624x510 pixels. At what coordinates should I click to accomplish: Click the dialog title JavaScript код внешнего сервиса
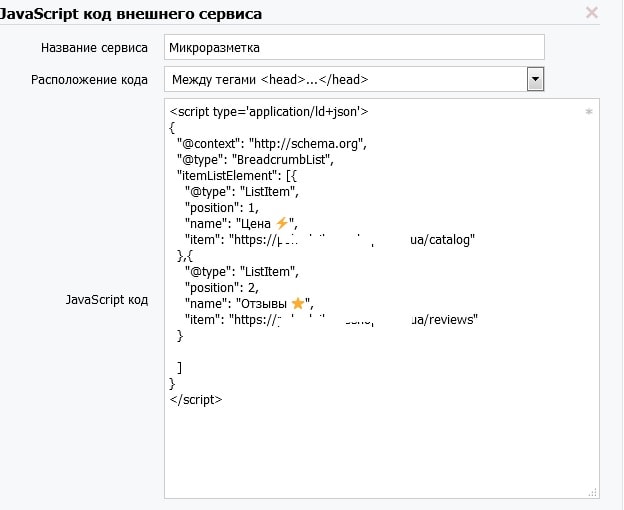tap(133, 13)
